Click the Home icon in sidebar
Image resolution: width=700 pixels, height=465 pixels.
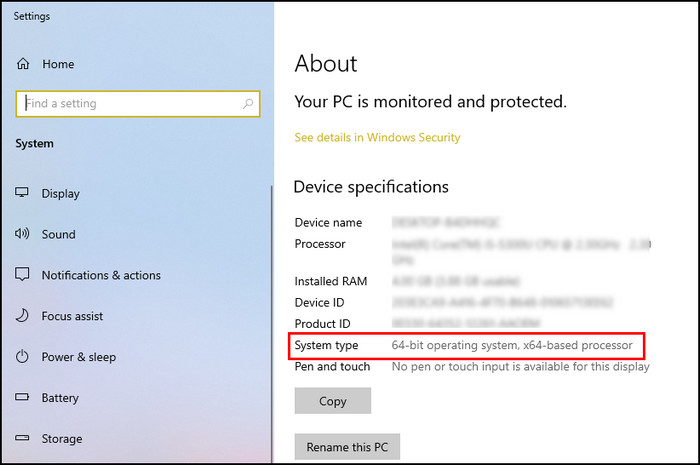22,64
